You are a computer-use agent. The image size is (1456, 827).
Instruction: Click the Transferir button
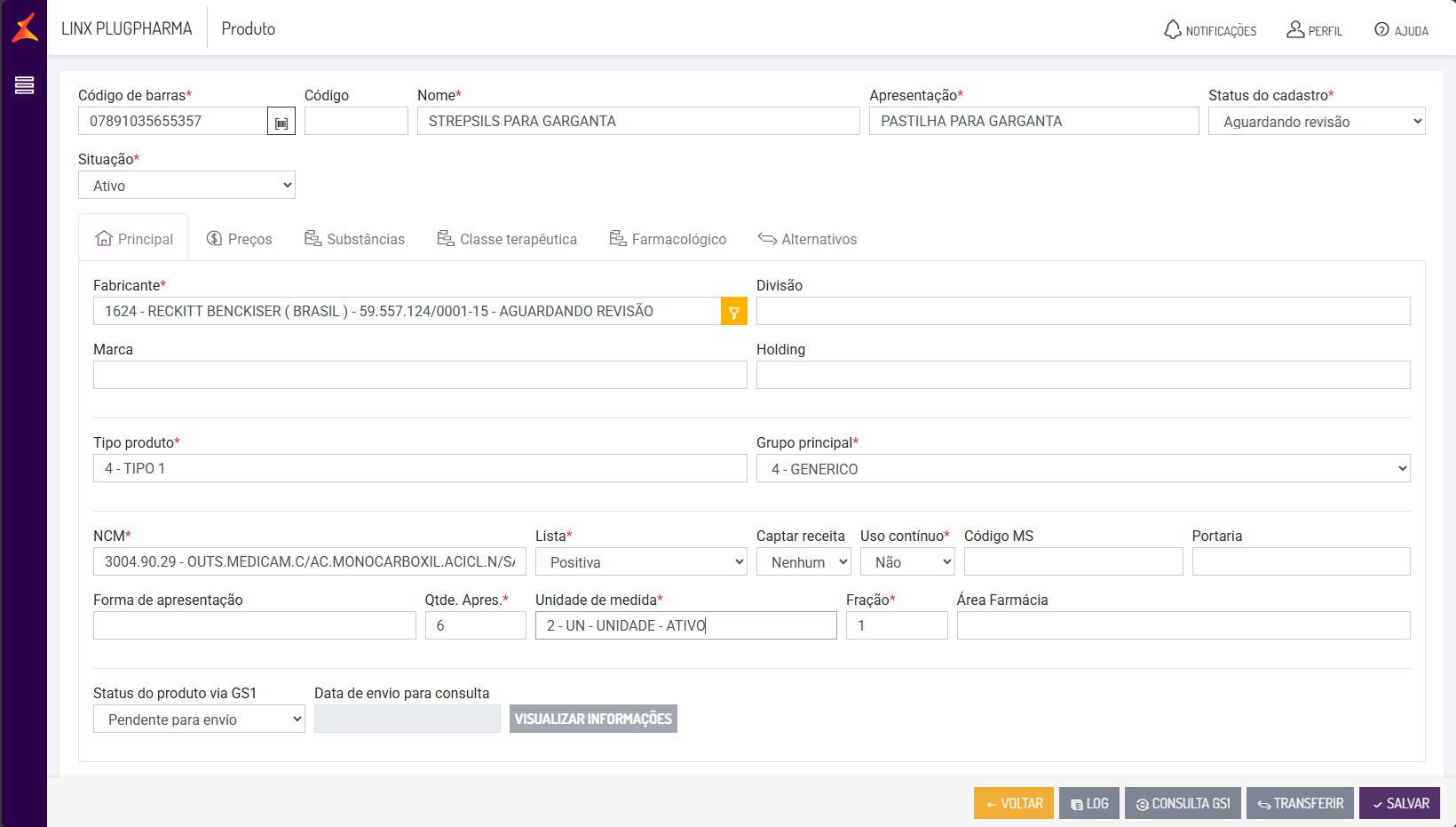[x=1300, y=803]
